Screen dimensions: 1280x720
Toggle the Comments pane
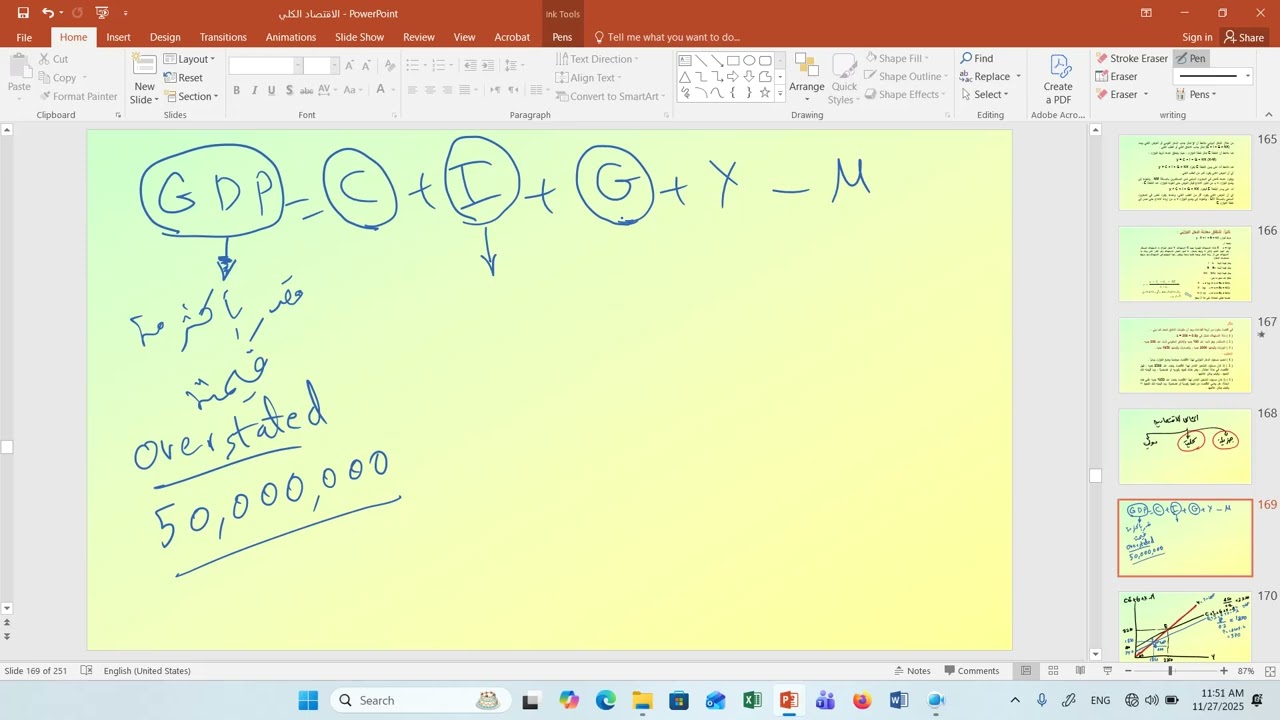pos(971,671)
